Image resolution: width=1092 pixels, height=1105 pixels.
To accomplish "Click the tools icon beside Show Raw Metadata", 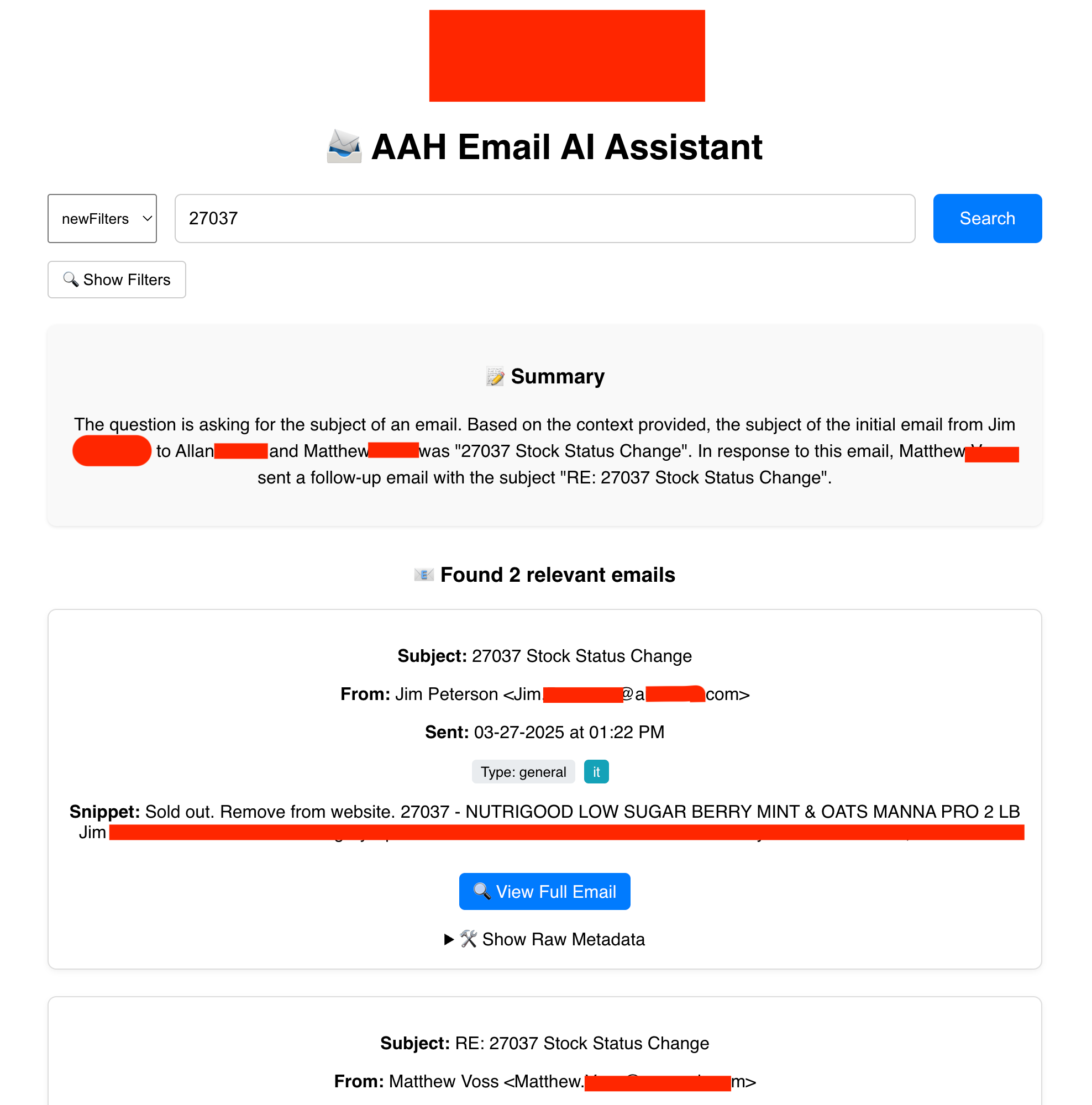I will pos(469,939).
